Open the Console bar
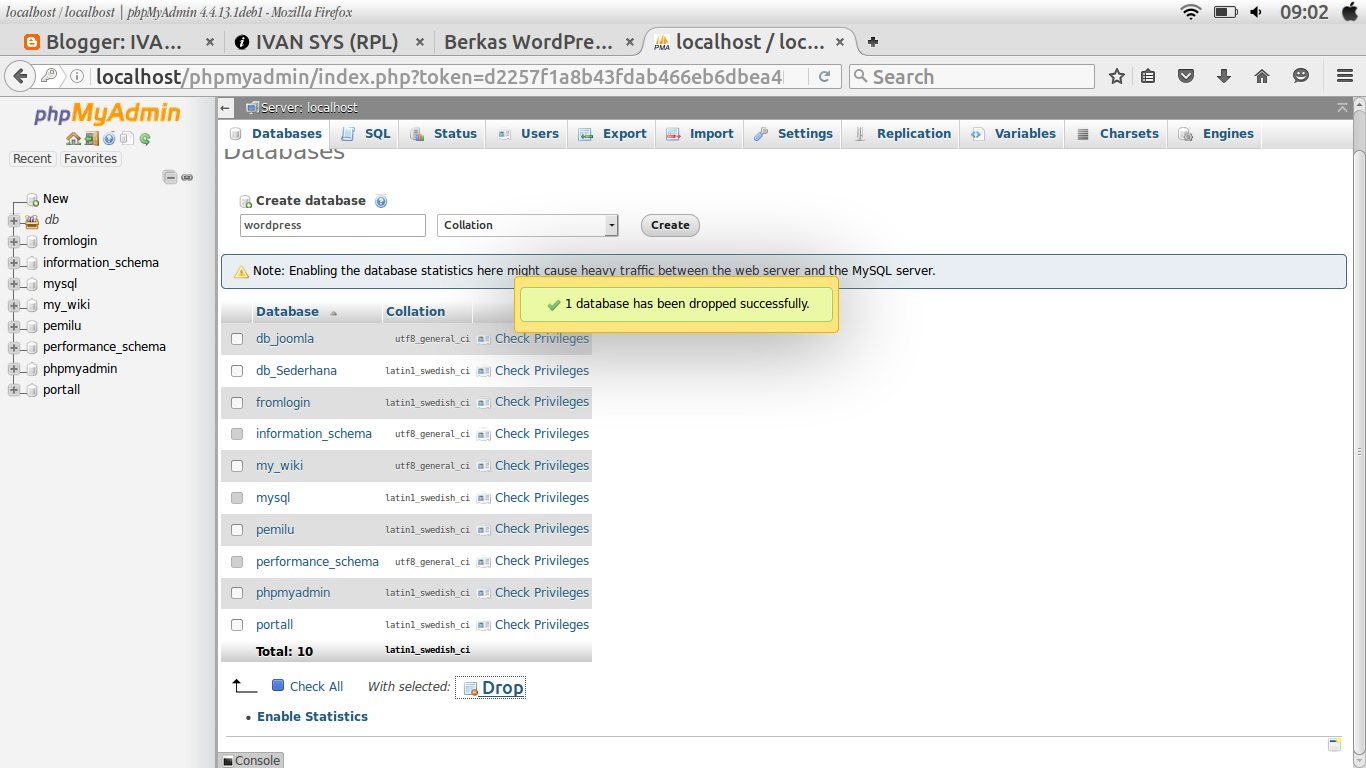 [251, 760]
